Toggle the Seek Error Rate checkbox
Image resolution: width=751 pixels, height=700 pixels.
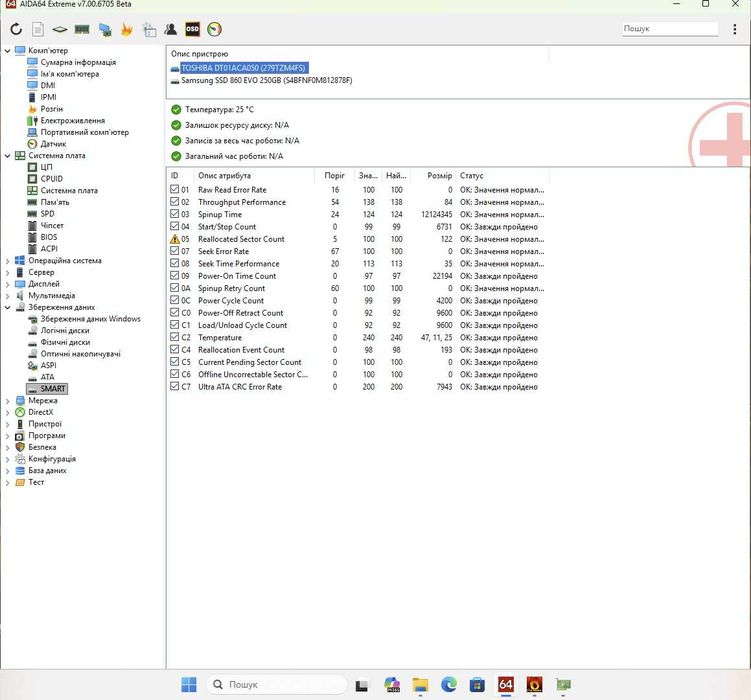175,251
